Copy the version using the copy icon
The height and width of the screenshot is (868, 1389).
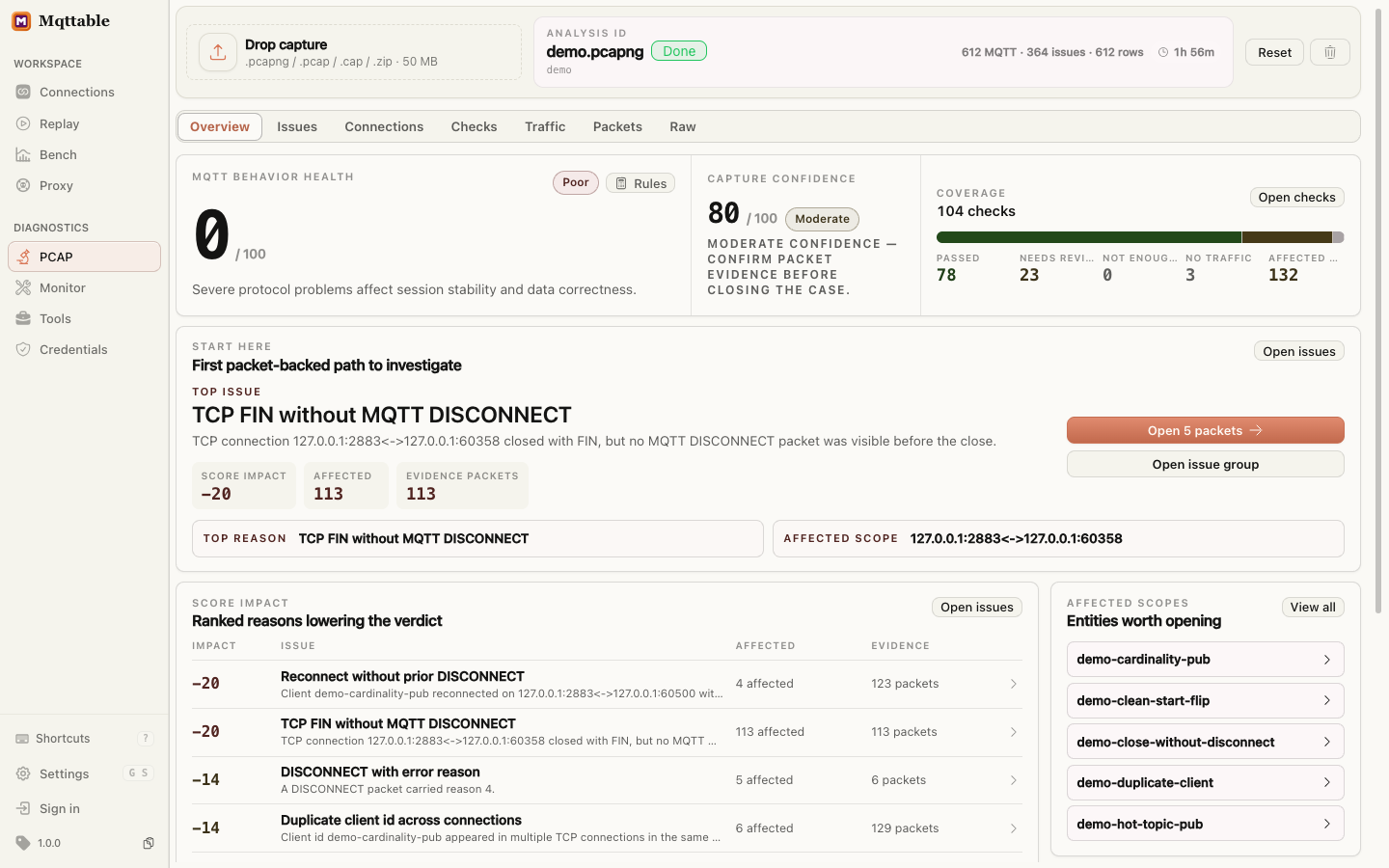[149, 843]
